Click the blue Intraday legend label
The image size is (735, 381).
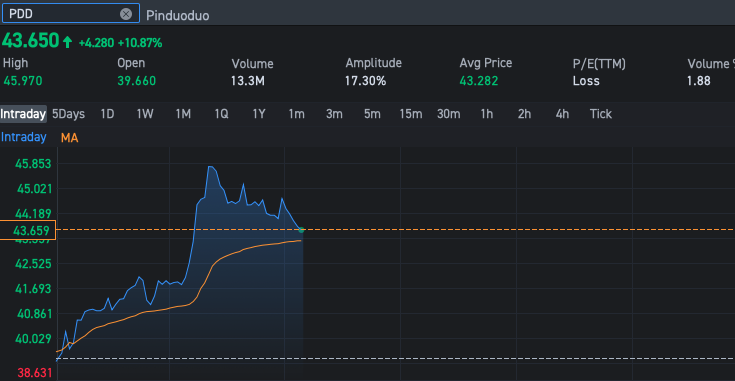(x=23, y=137)
